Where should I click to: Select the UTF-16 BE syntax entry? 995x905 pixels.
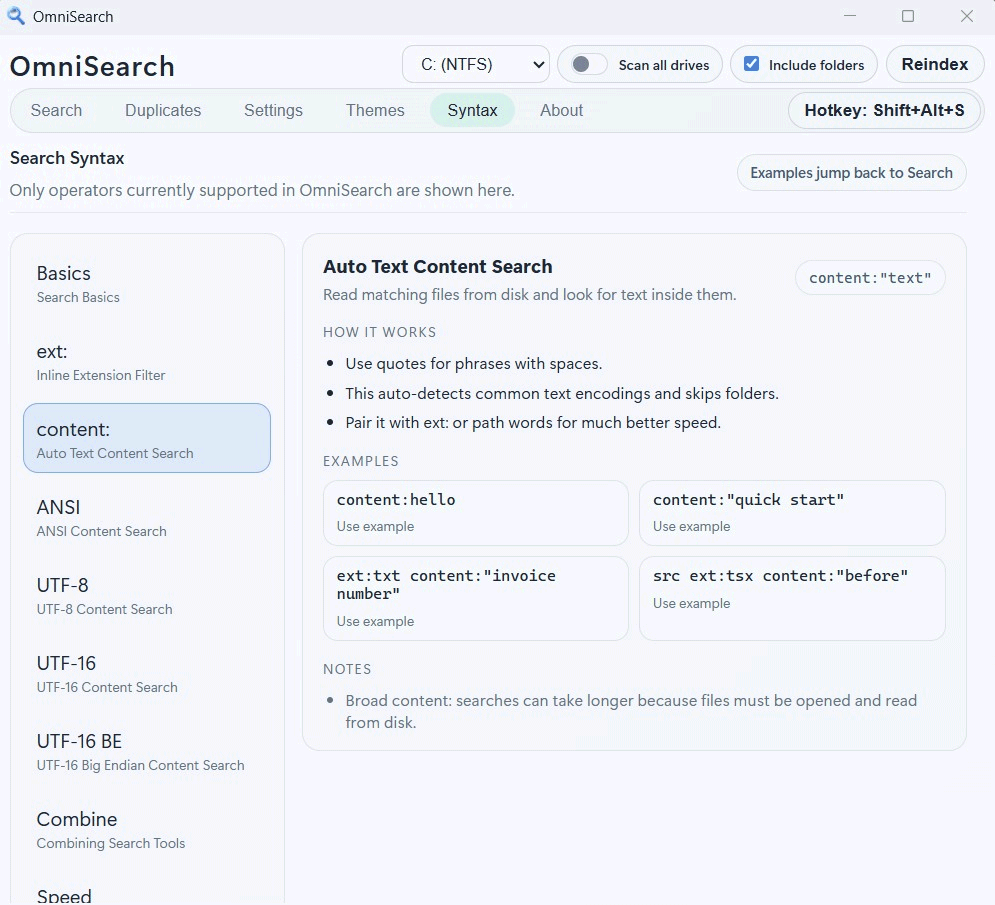click(146, 751)
